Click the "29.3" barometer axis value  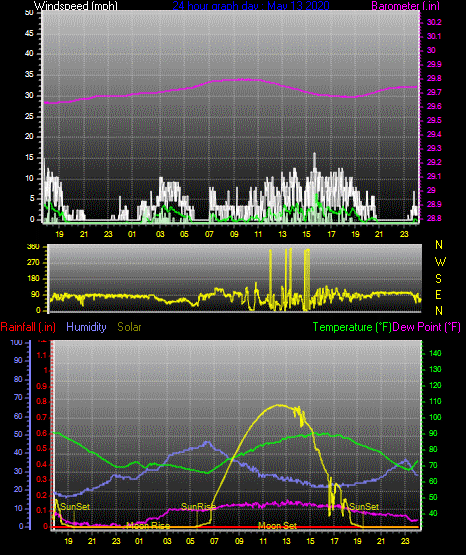434,148
